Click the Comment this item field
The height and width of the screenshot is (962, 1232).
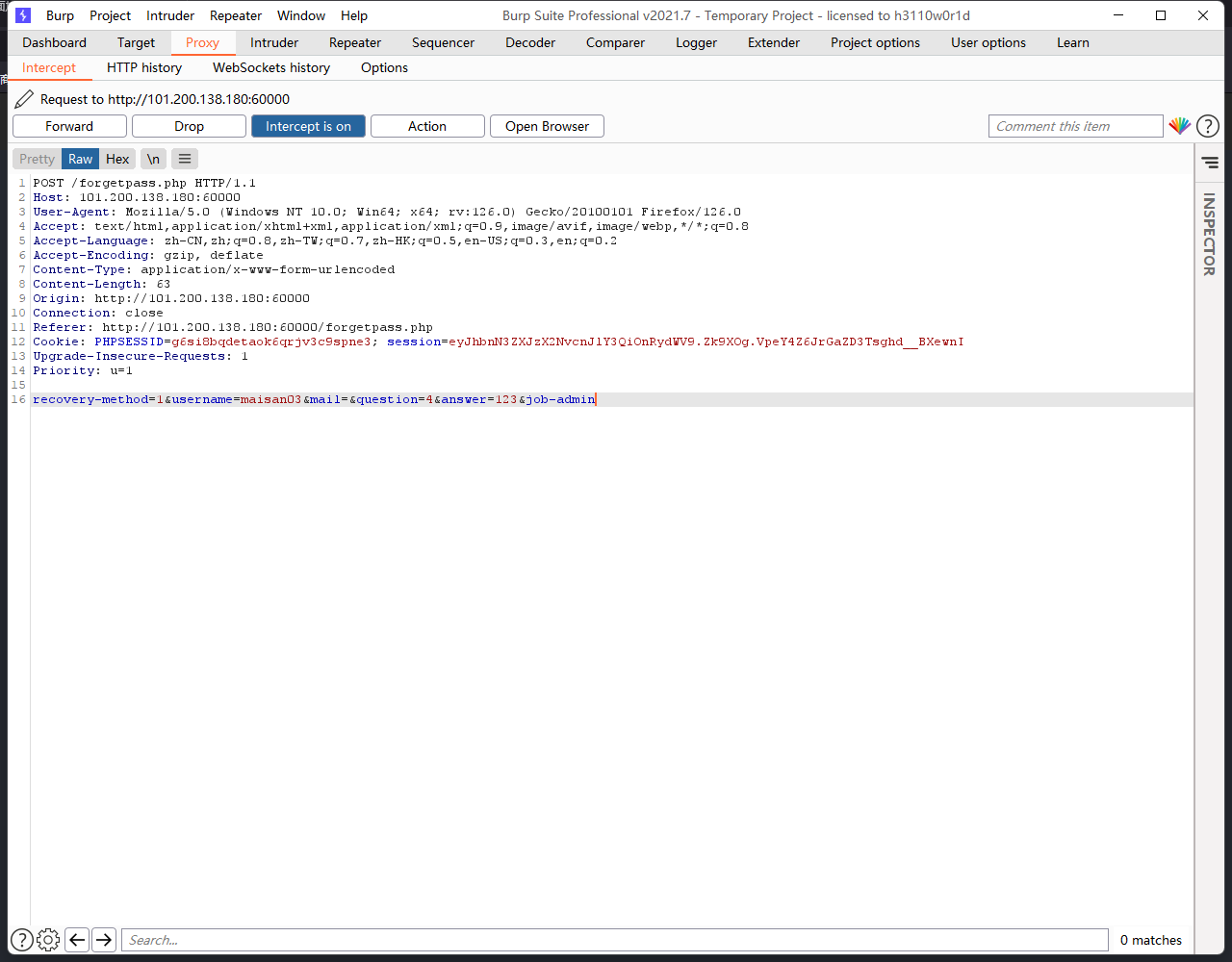pyautogui.click(x=1075, y=126)
